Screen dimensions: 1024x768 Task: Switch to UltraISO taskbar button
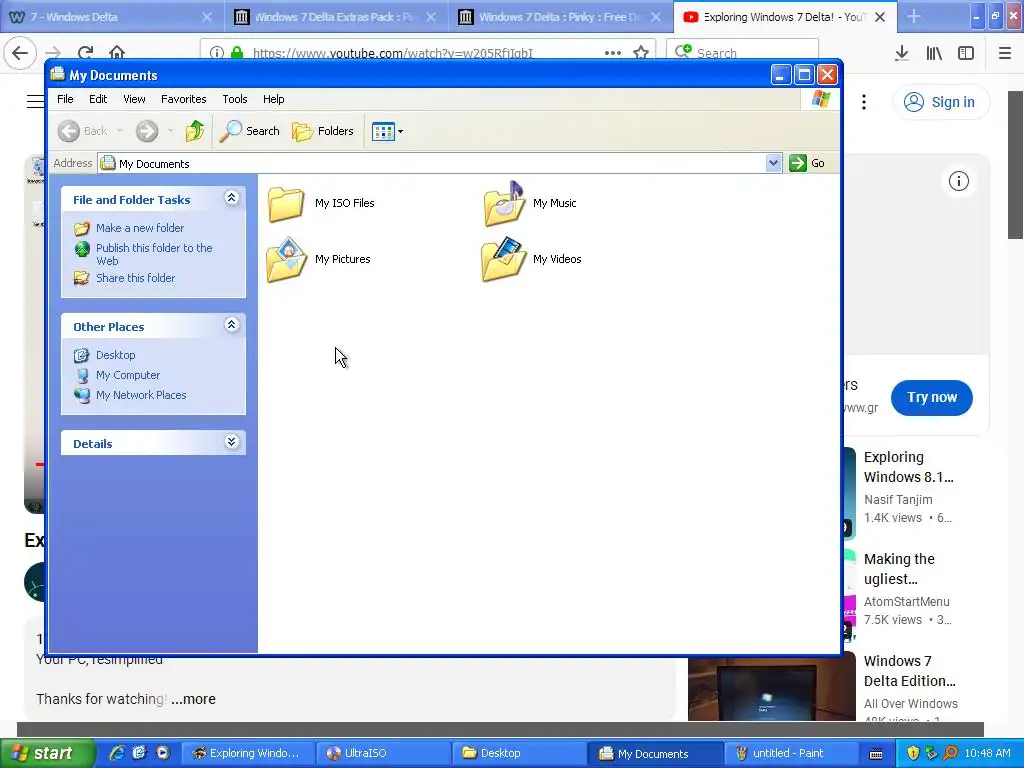click(382, 754)
